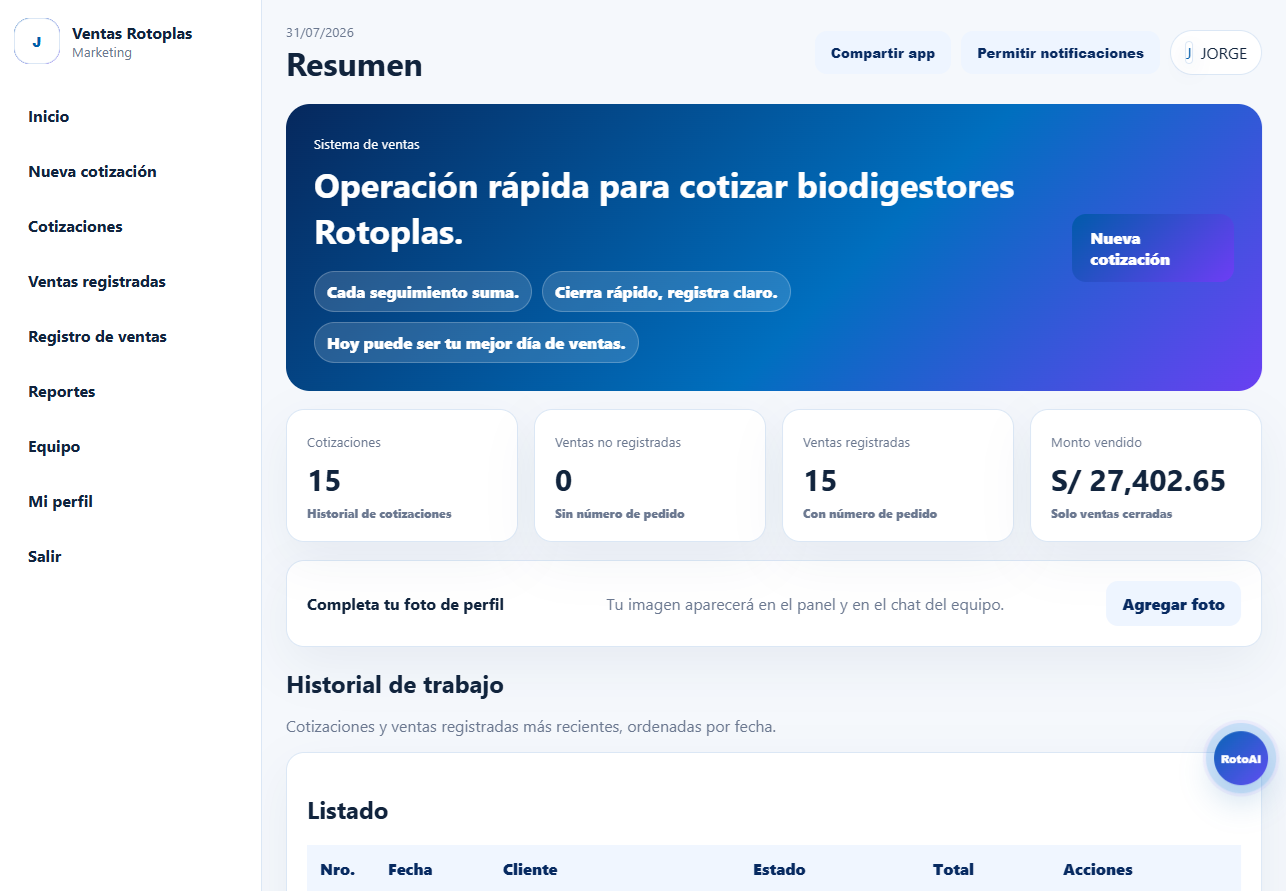Click the Ventas Rotoplas app name
The image size is (1286, 891).
pos(132,34)
